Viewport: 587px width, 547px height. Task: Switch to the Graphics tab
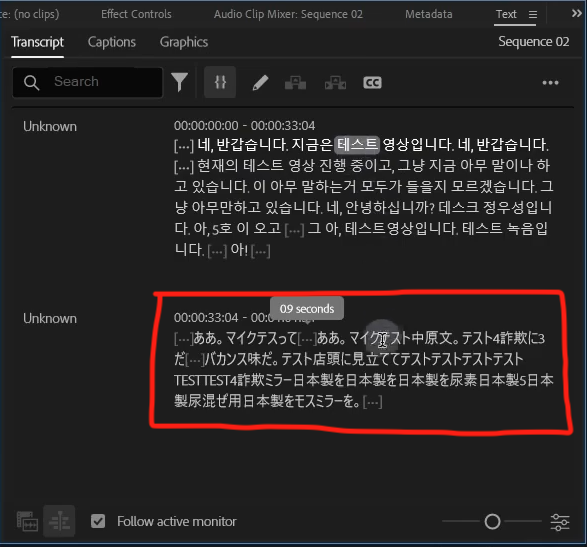[184, 42]
